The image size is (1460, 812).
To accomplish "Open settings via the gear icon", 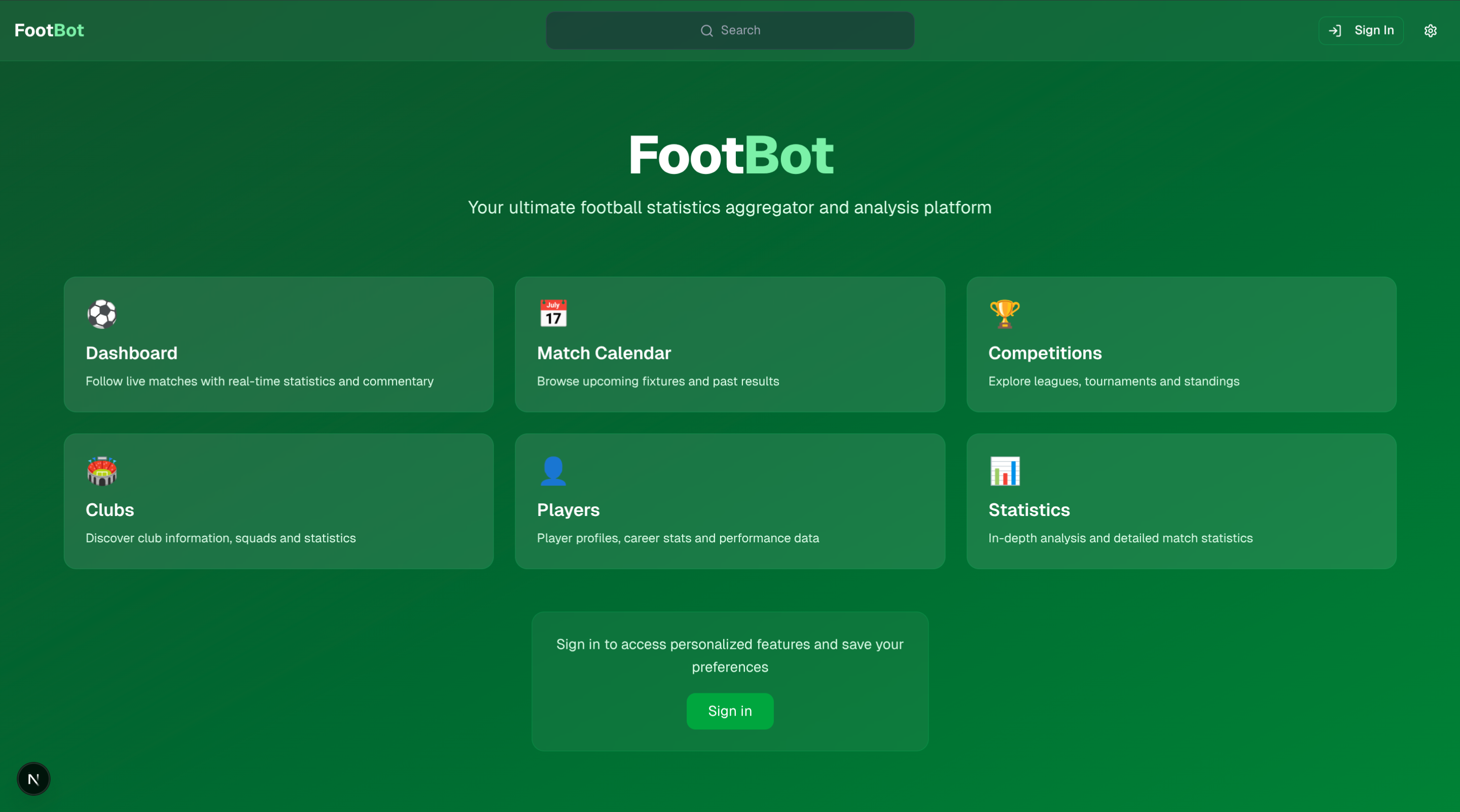I will [x=1430, y=30].
